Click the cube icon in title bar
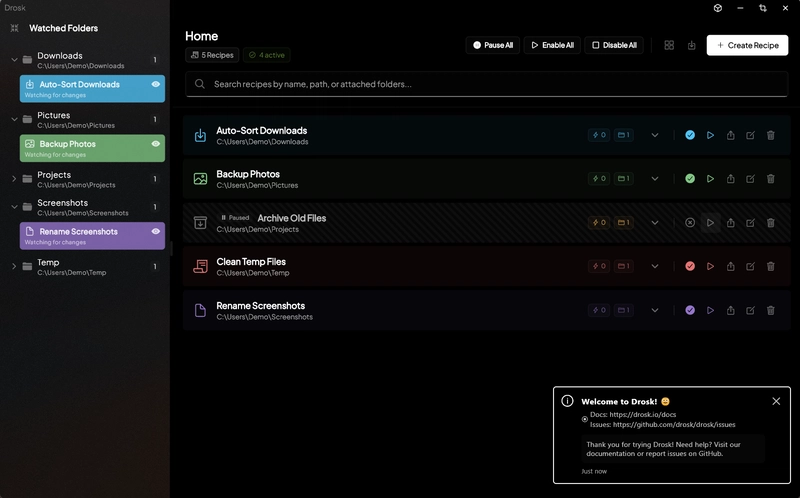This screenshot has width=800, height=498. [x=717, y=8]
